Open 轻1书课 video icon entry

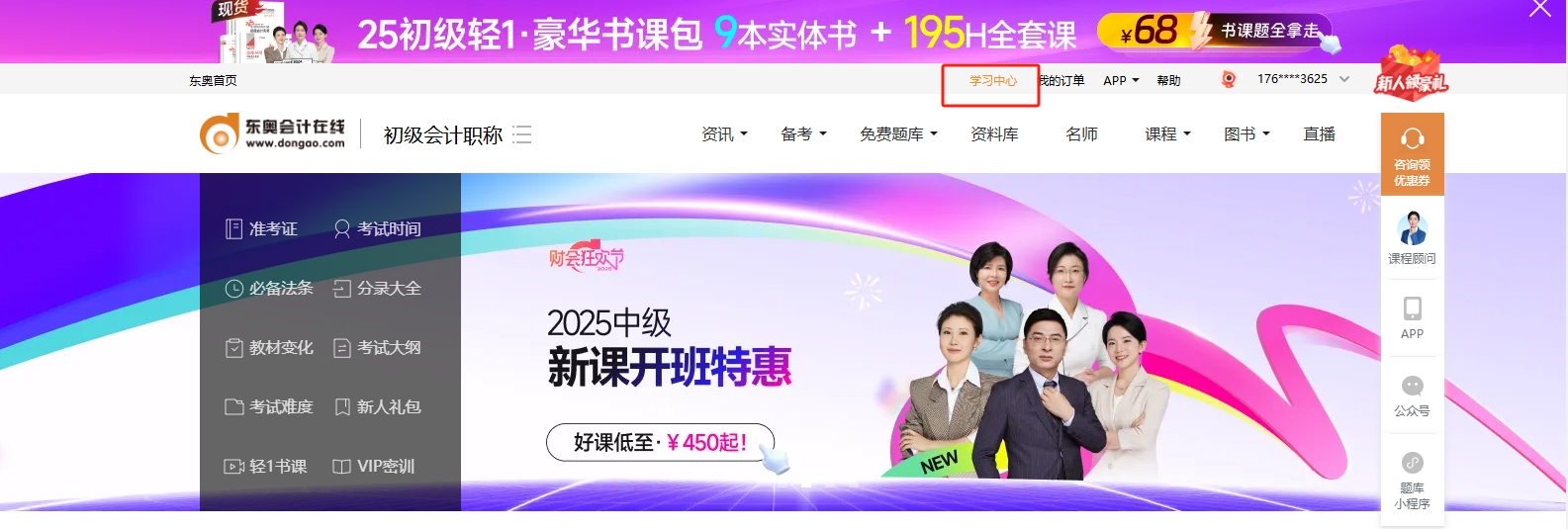(x=234, y=467)
